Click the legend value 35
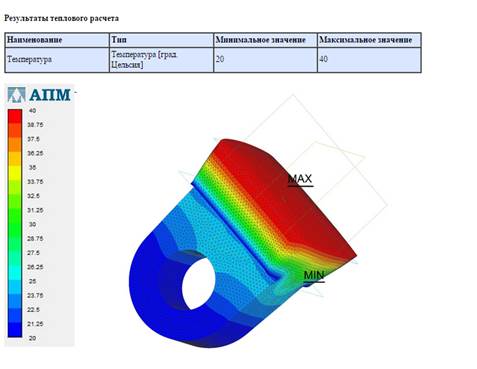The image size is (477, 369). [x=32, y=167]
